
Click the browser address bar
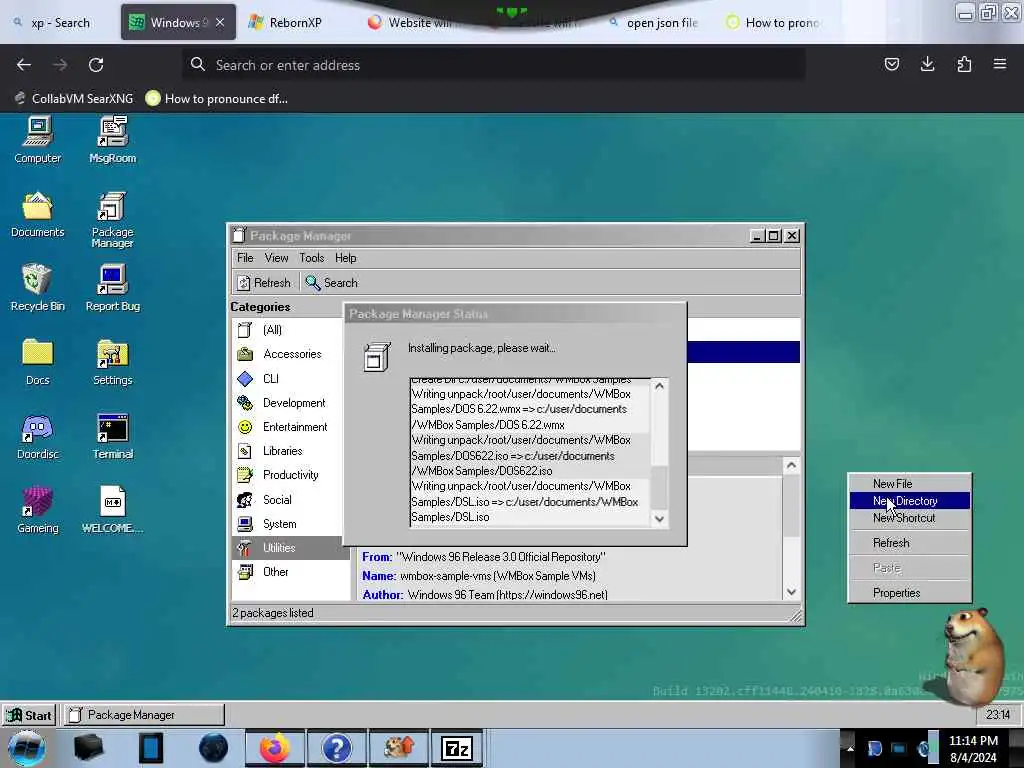click(x=493, y=65)
